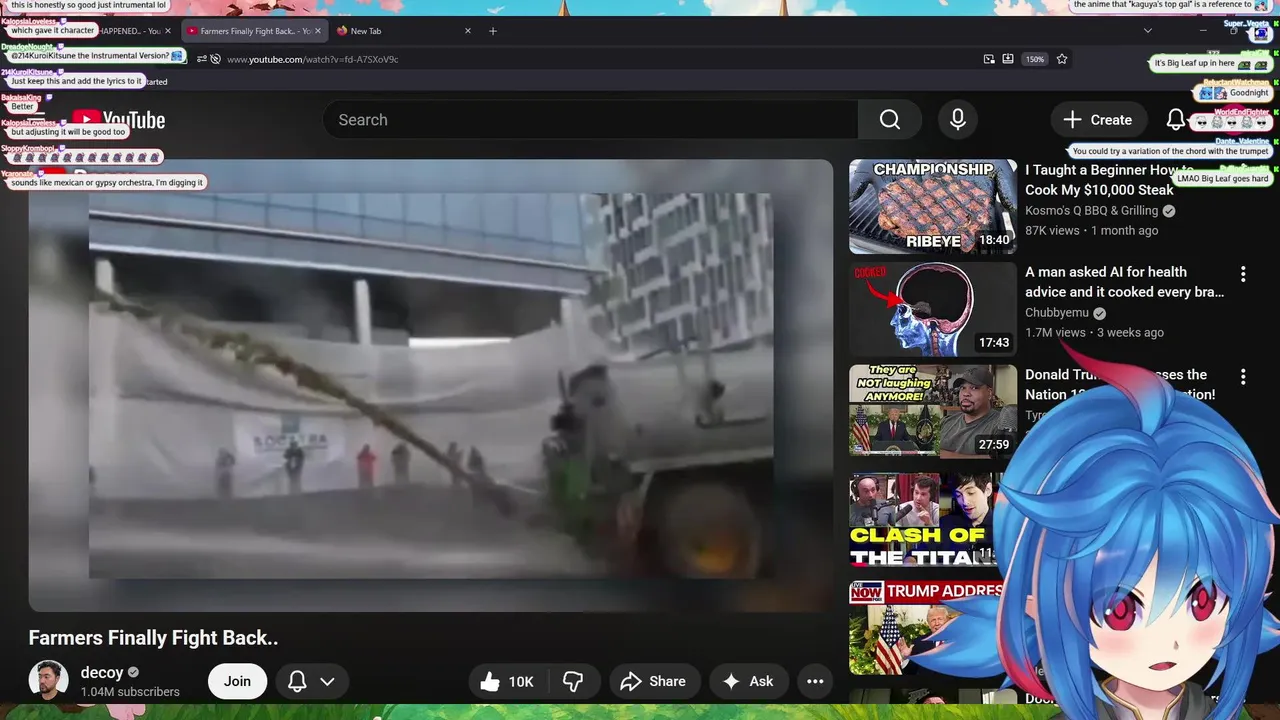Open 'A man asked AI for health' title

point(1124,282)
